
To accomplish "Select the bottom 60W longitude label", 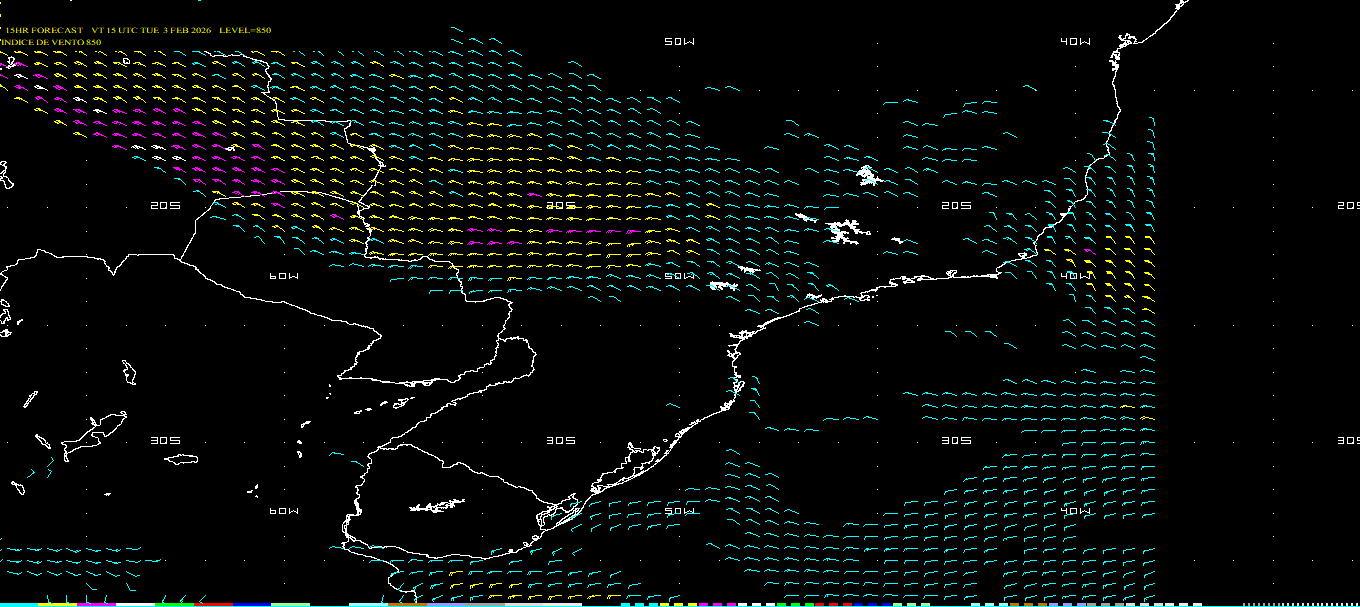I will 284,511.
